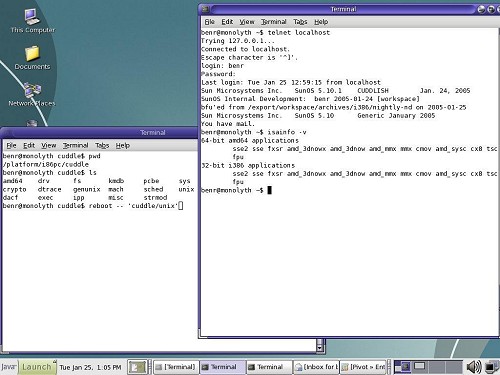Click the 'sched' entry in ls output
This screenshot has height=375, width=500.
(153, 189)
